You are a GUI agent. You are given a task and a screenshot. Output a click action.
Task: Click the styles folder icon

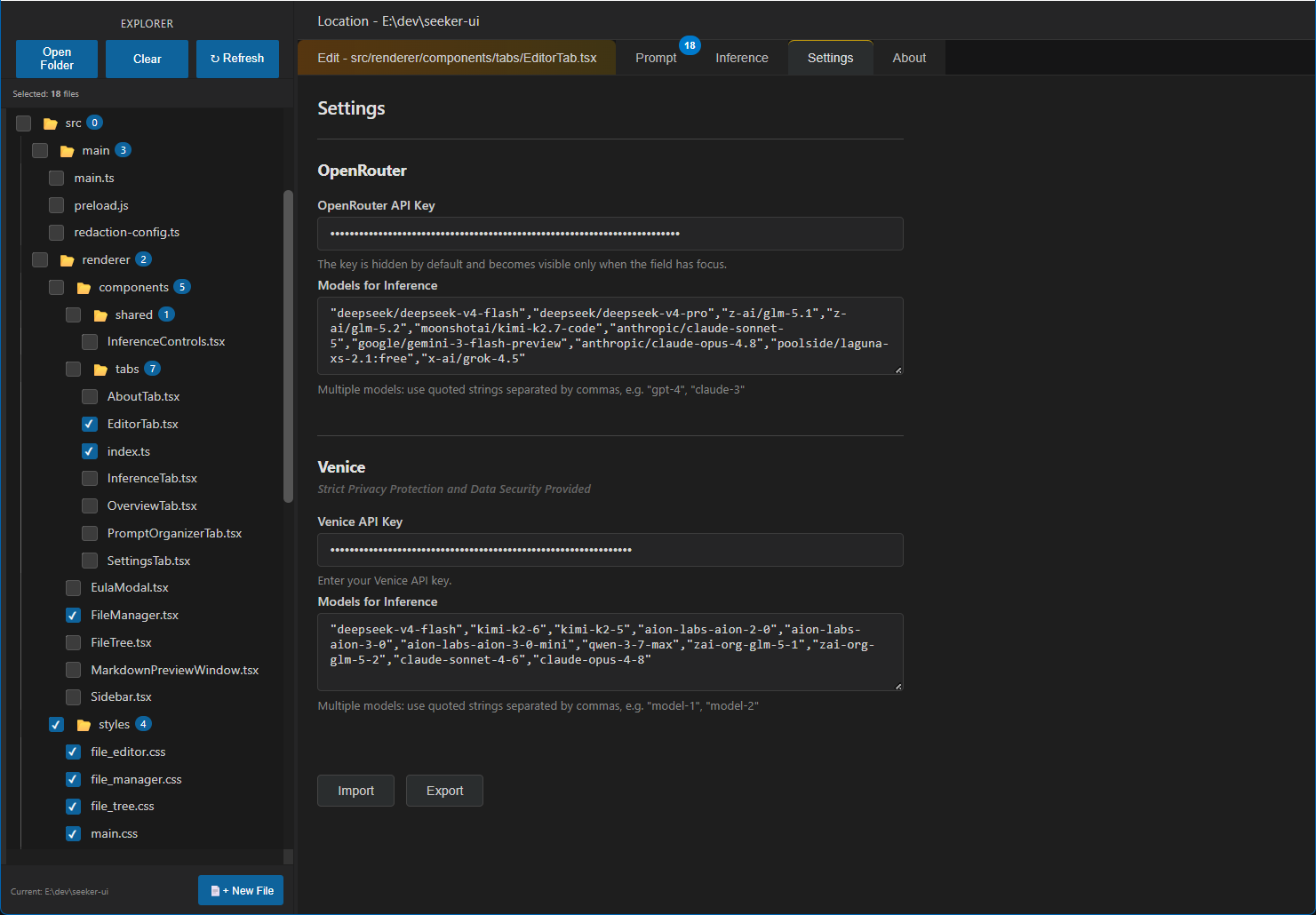tap(84, 725)
